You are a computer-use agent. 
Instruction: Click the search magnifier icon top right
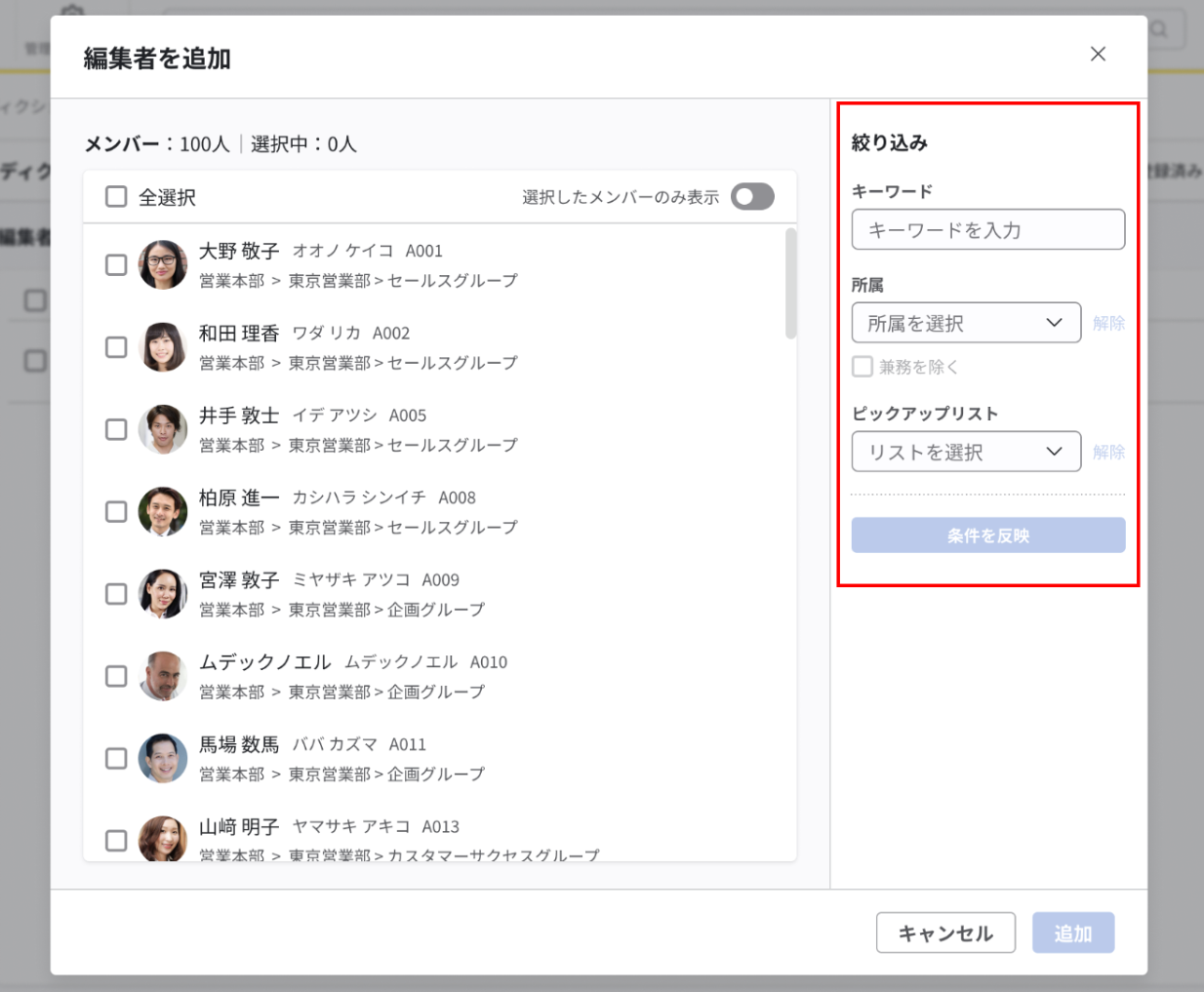click(x=1159, y=29)
